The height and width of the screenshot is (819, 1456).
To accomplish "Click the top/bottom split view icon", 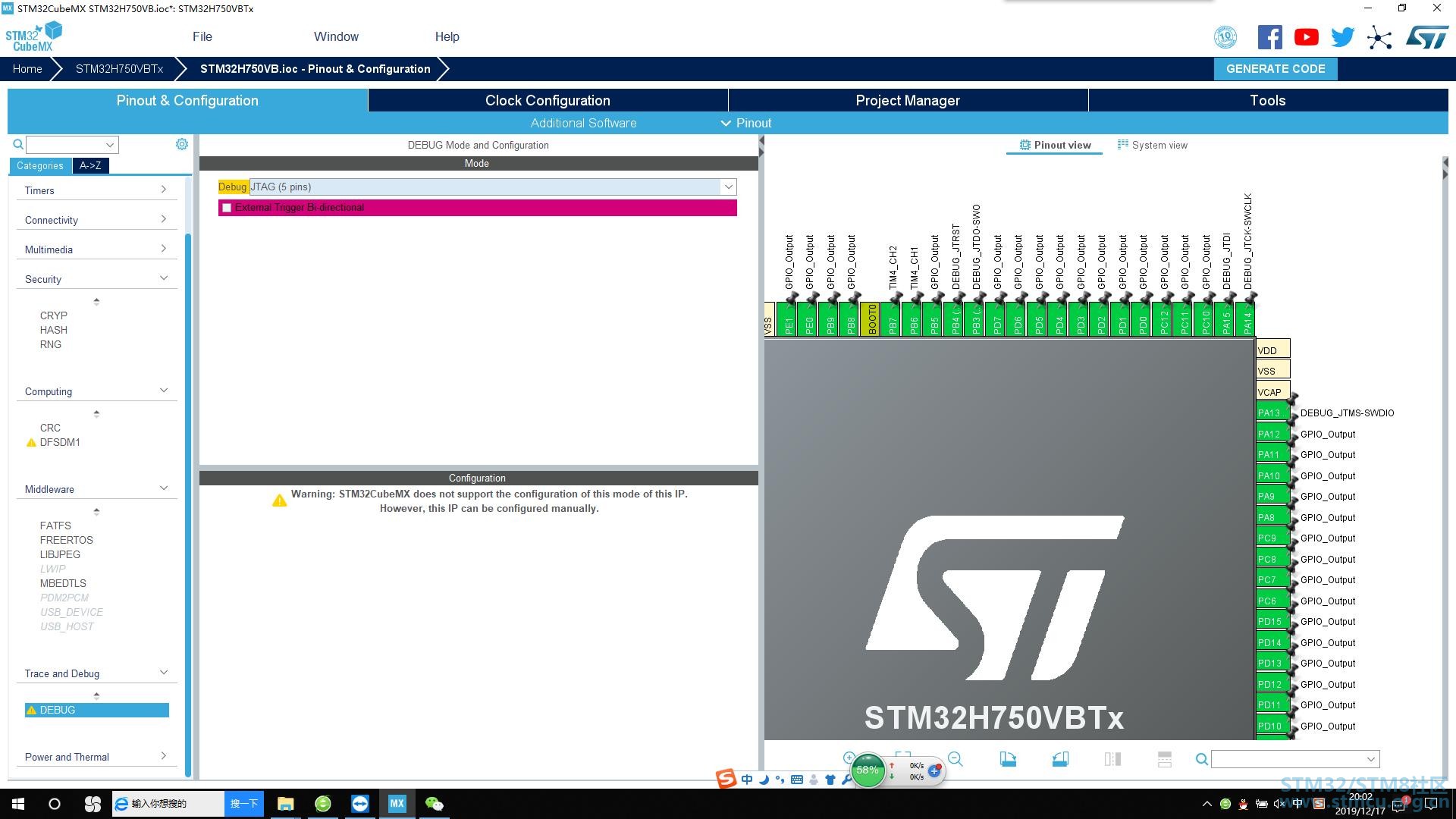I will [x=1165, y=759].
